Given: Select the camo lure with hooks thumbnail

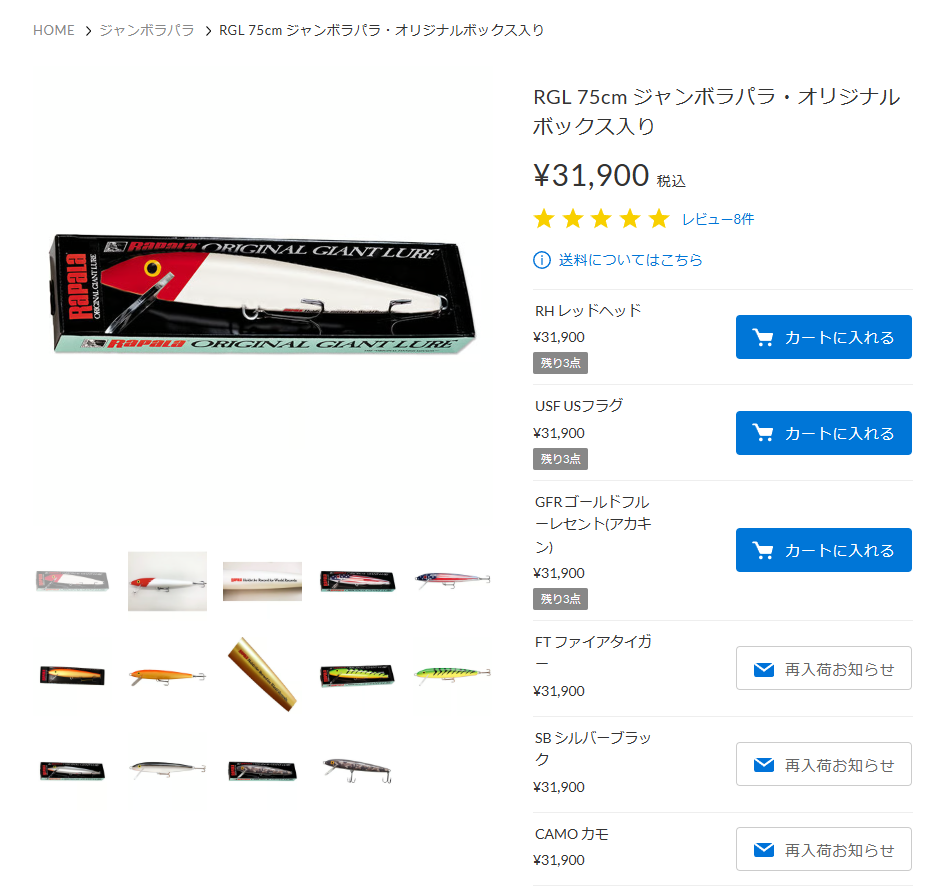Looking at the screenshot, I should (x=357, y=770).
